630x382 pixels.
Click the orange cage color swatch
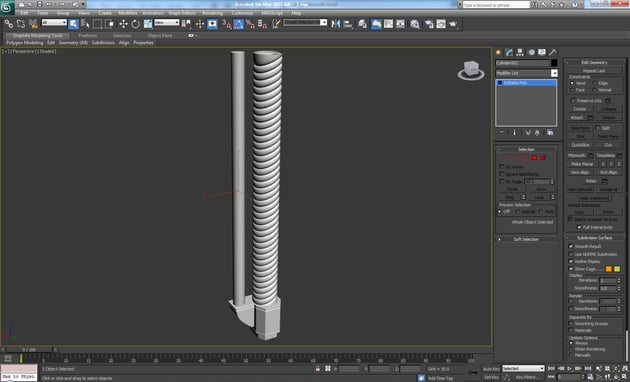coord(609,269)
